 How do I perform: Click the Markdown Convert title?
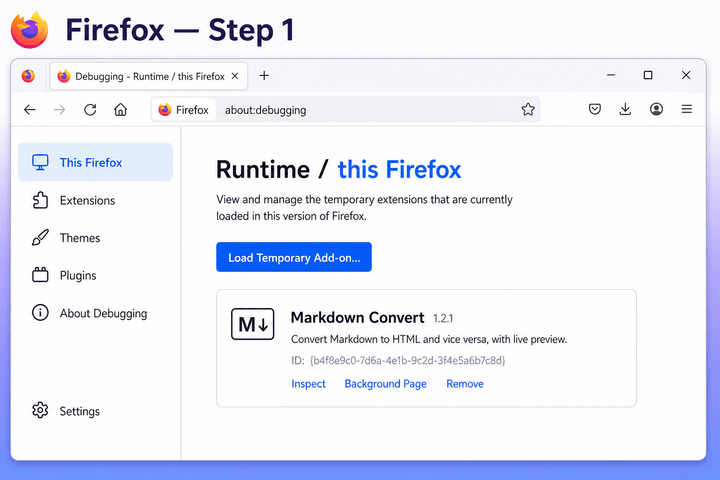[358, 317]
